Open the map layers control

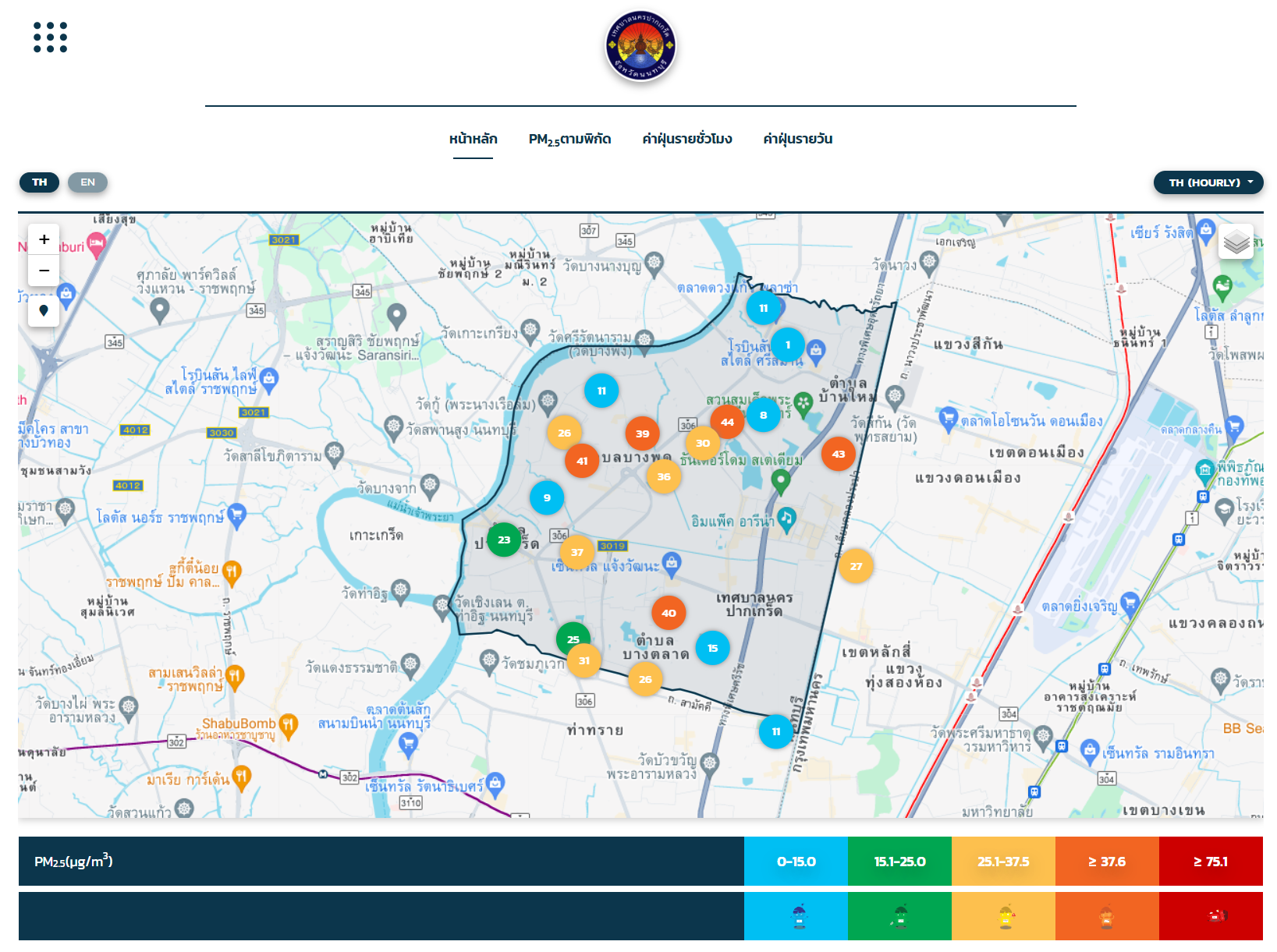point(1236,242)
